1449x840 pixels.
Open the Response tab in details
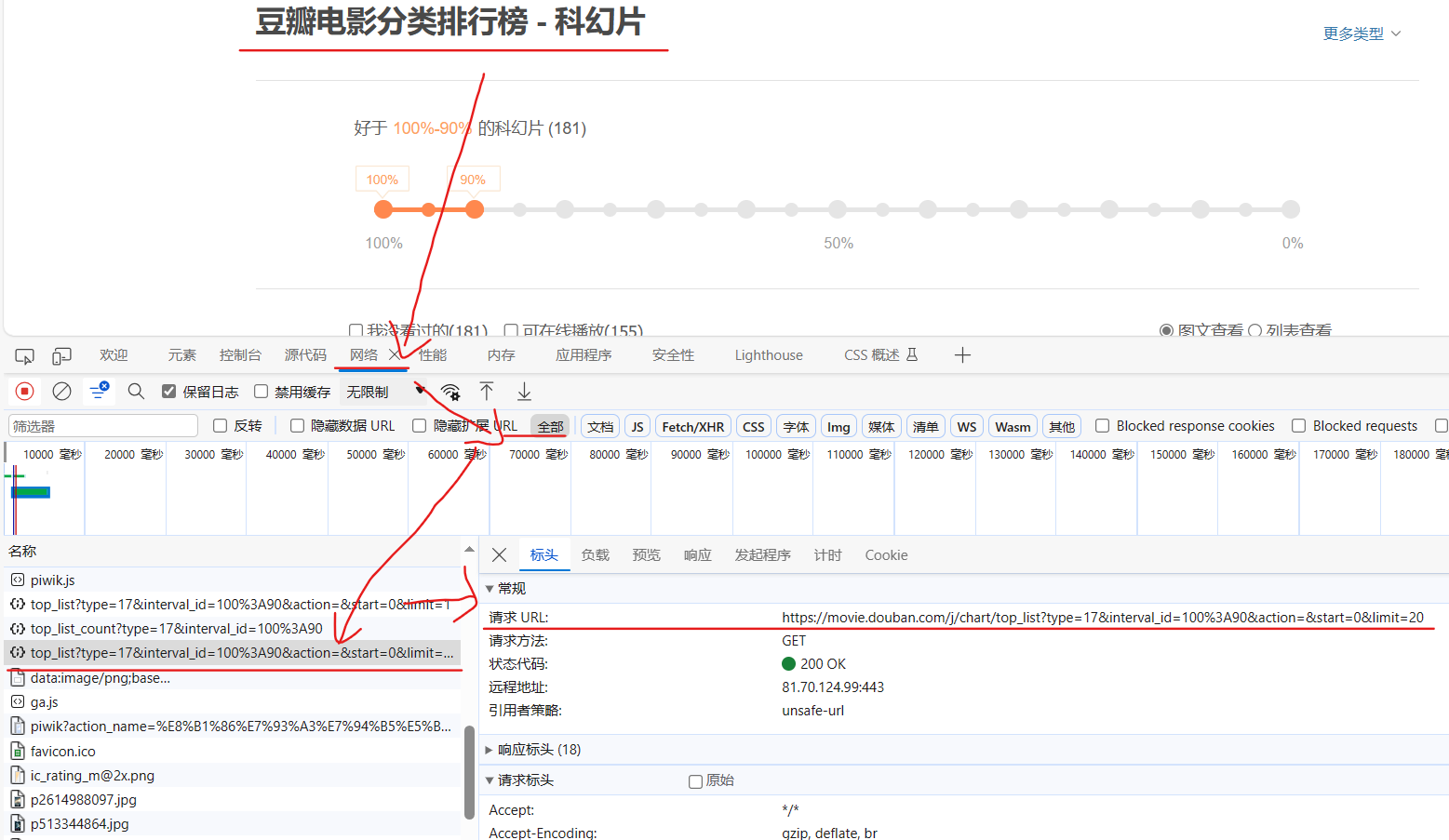pyautogui.click(x=698, y=555)
